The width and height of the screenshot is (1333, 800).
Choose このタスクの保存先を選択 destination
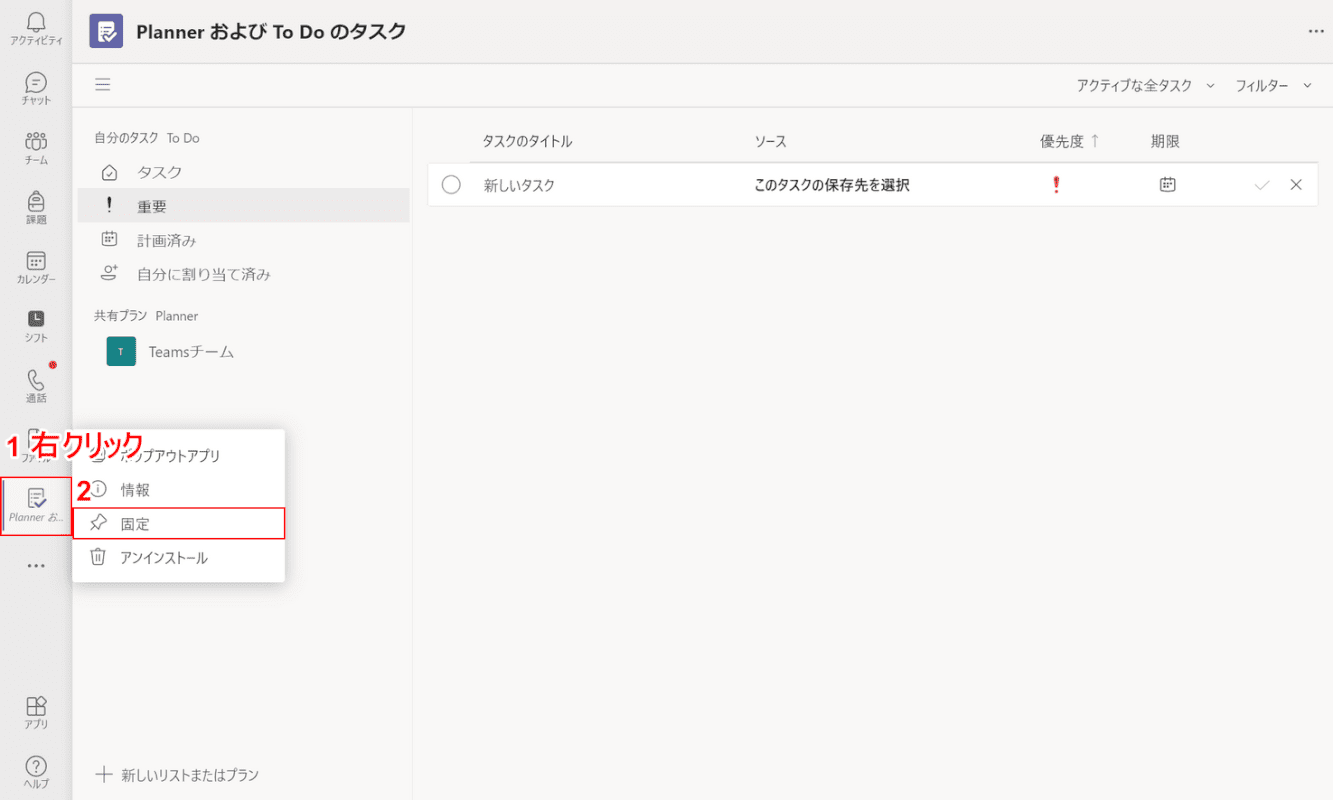pyautogui.click(x=832, y=185)
